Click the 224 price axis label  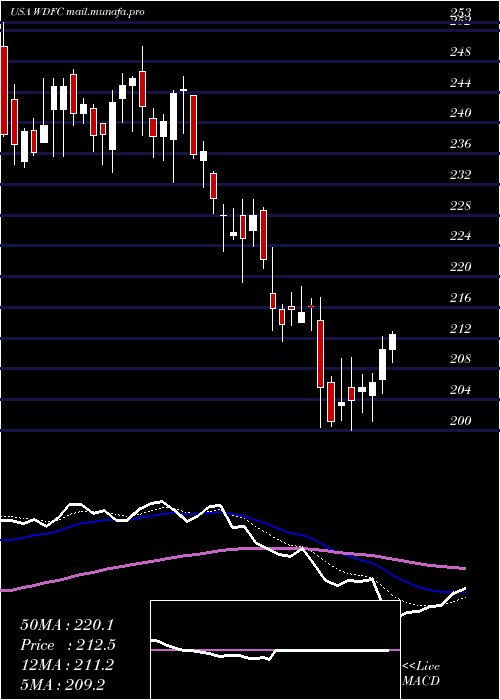click(461, 236)
